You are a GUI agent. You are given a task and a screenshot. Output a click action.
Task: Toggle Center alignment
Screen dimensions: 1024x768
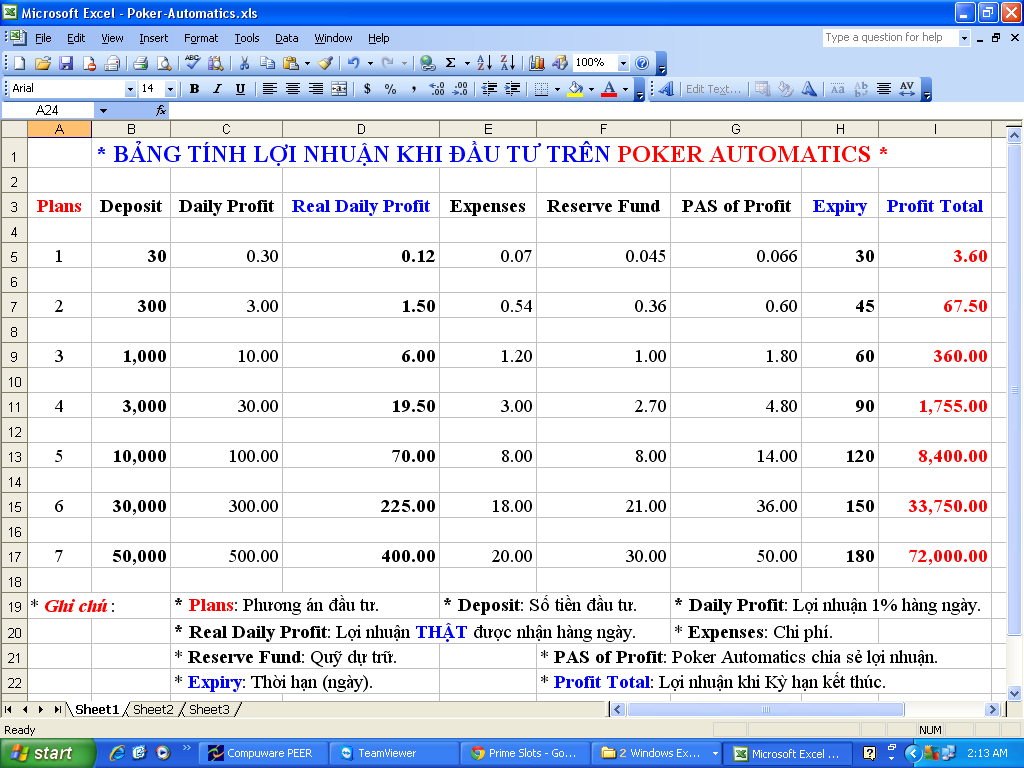[293, 89]
